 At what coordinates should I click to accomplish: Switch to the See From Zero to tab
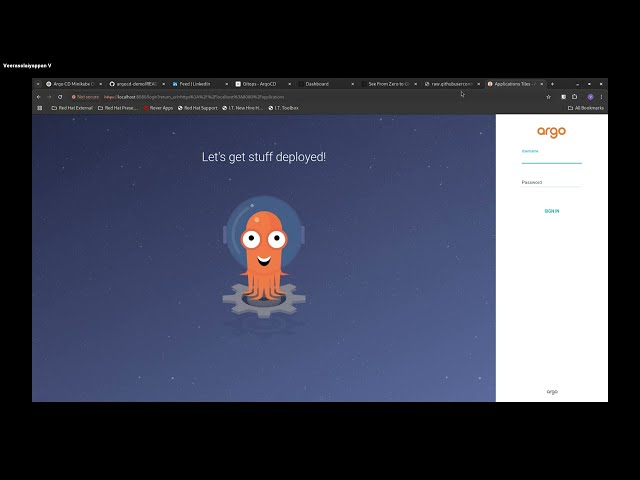389,84
